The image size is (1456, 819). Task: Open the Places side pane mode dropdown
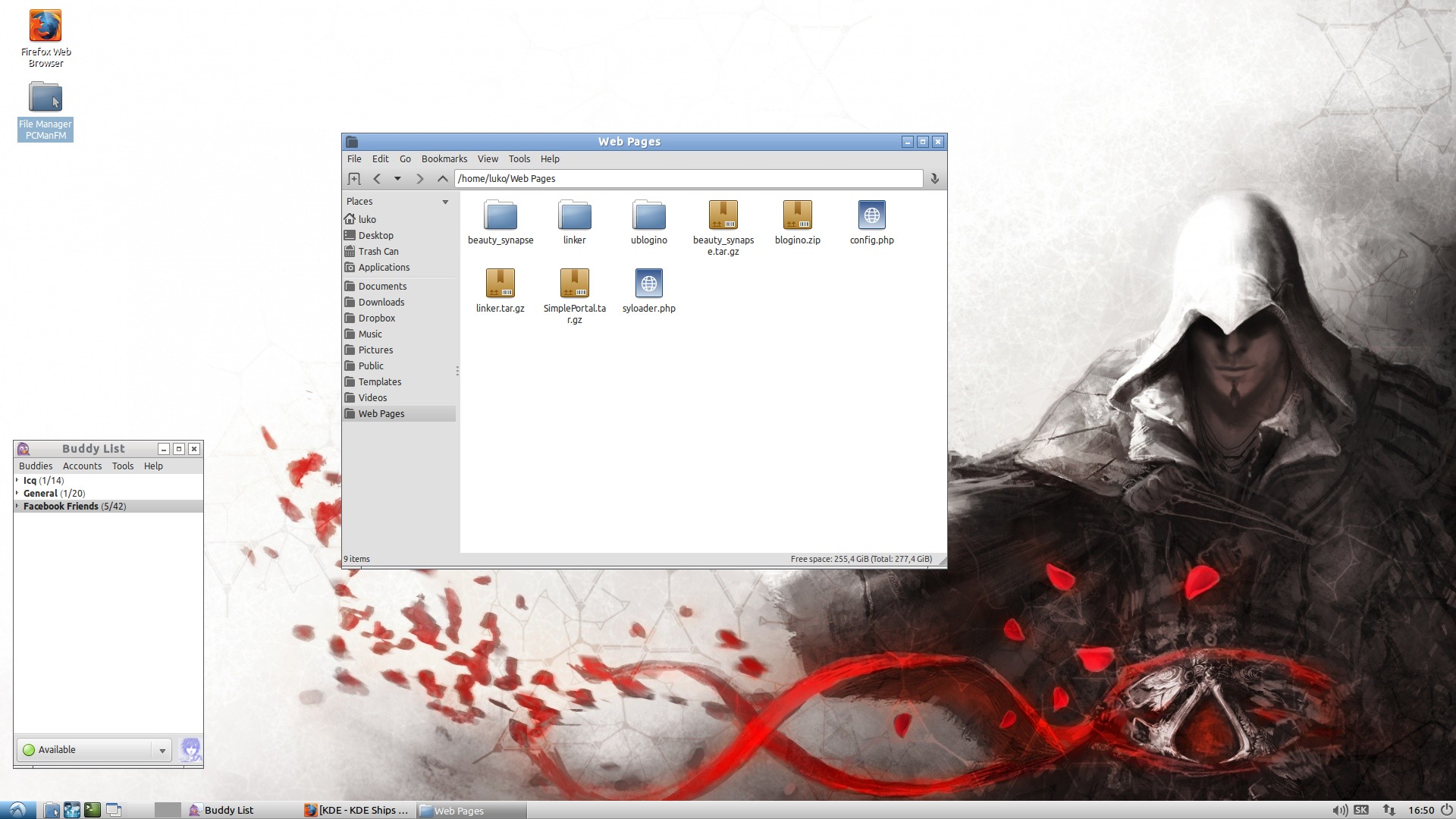[445, 202]
